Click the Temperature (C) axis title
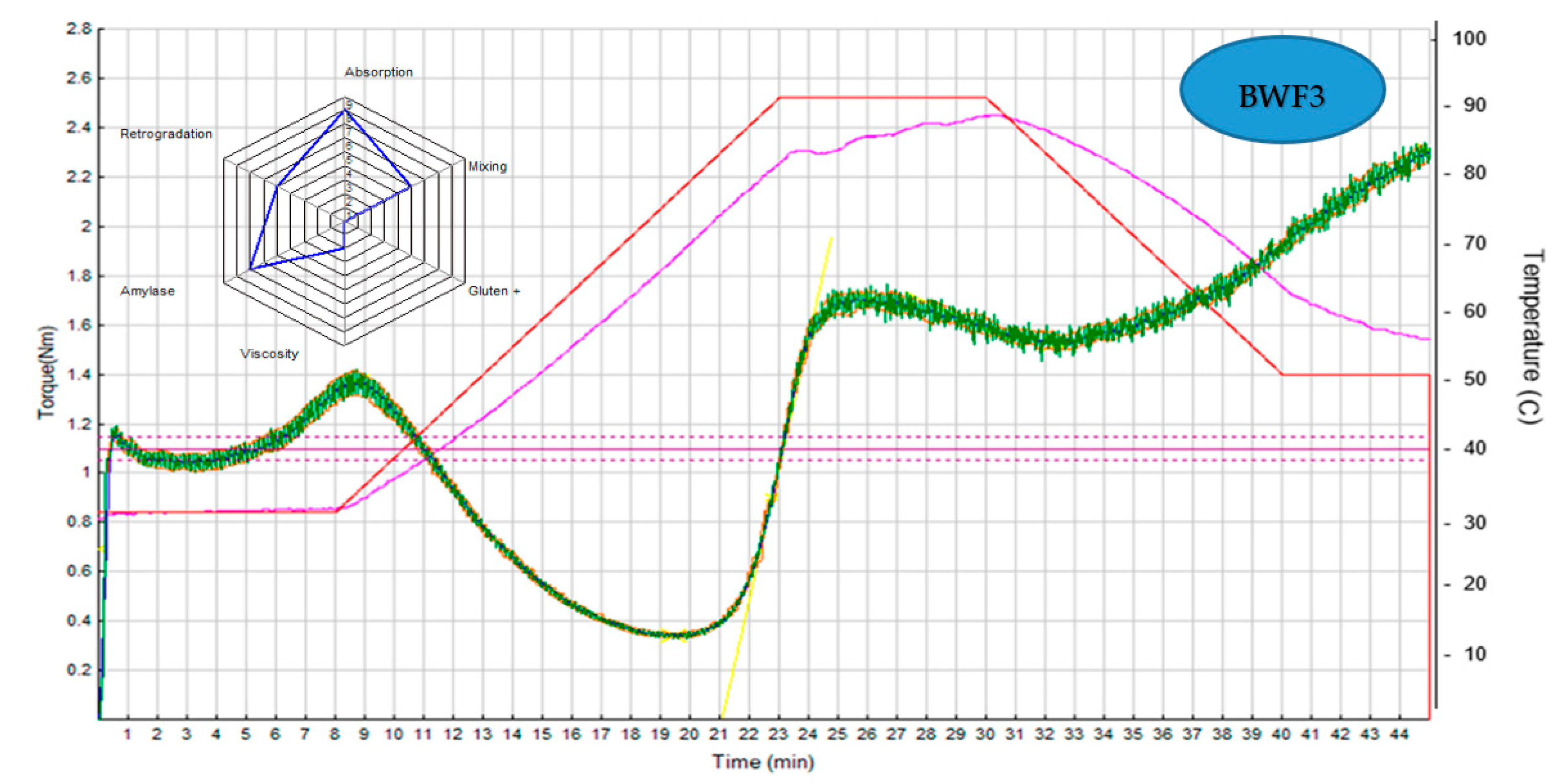1559x784 pixels. [x=1531, y=337]
